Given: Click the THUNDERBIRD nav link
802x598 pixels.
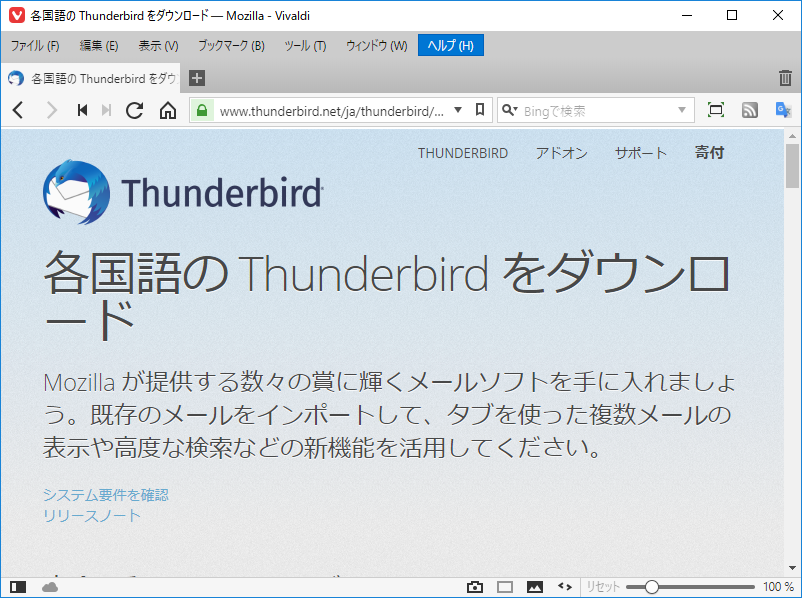Looking at the screenshot, I should 463,153.
